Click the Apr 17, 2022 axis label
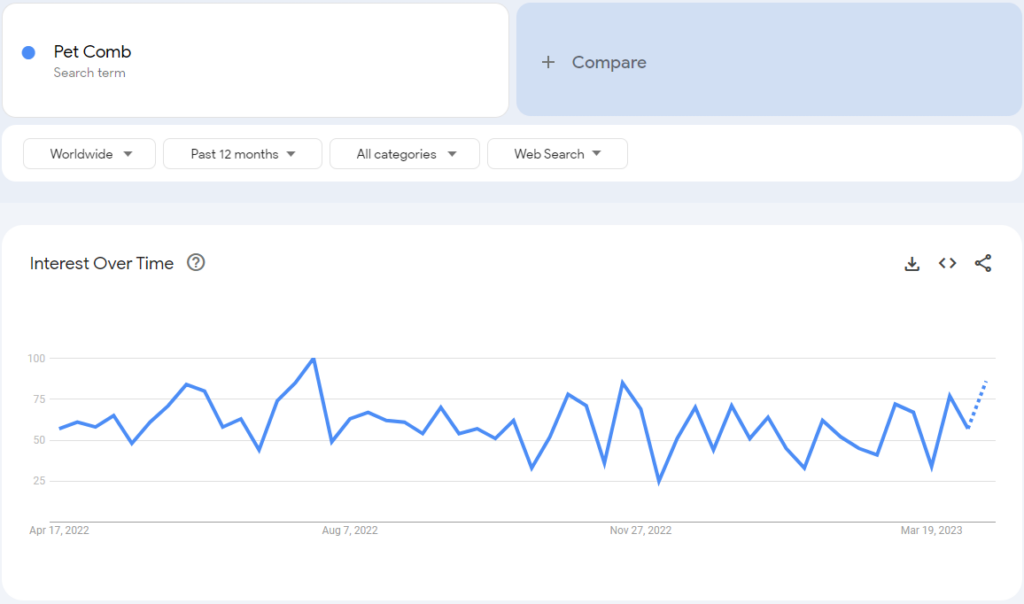The width and height of the screenshot is (1024, 604). pos(59,530)
